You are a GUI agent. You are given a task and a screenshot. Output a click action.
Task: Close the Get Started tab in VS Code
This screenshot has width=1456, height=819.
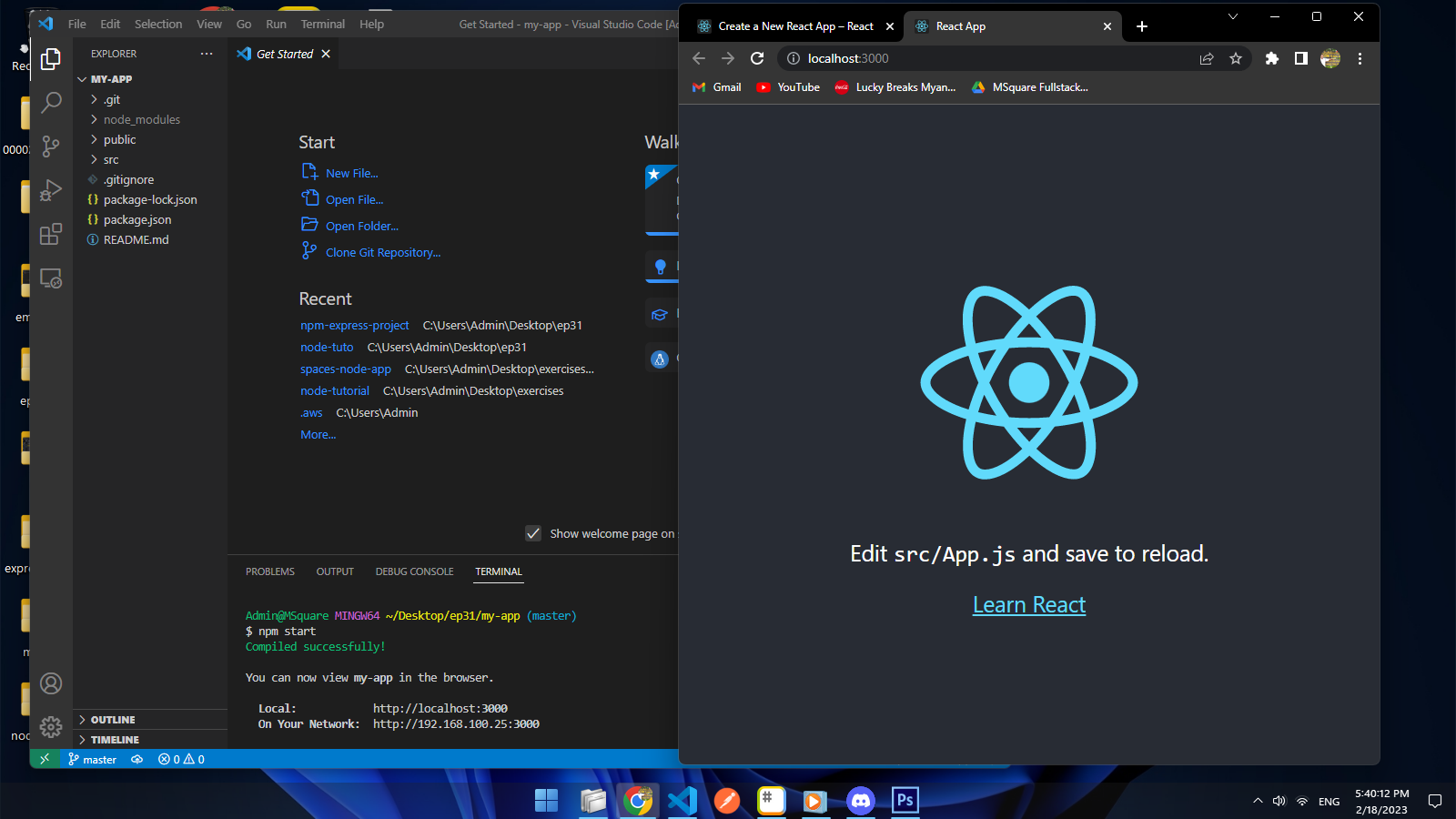click(x=326, y=54)
